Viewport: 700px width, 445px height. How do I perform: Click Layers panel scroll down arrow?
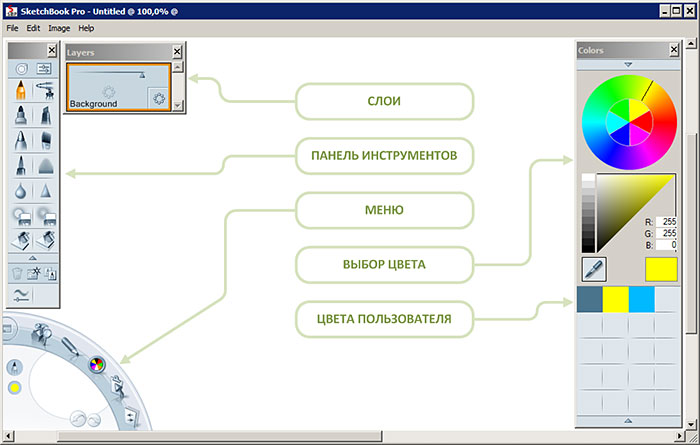click(178, 105)
